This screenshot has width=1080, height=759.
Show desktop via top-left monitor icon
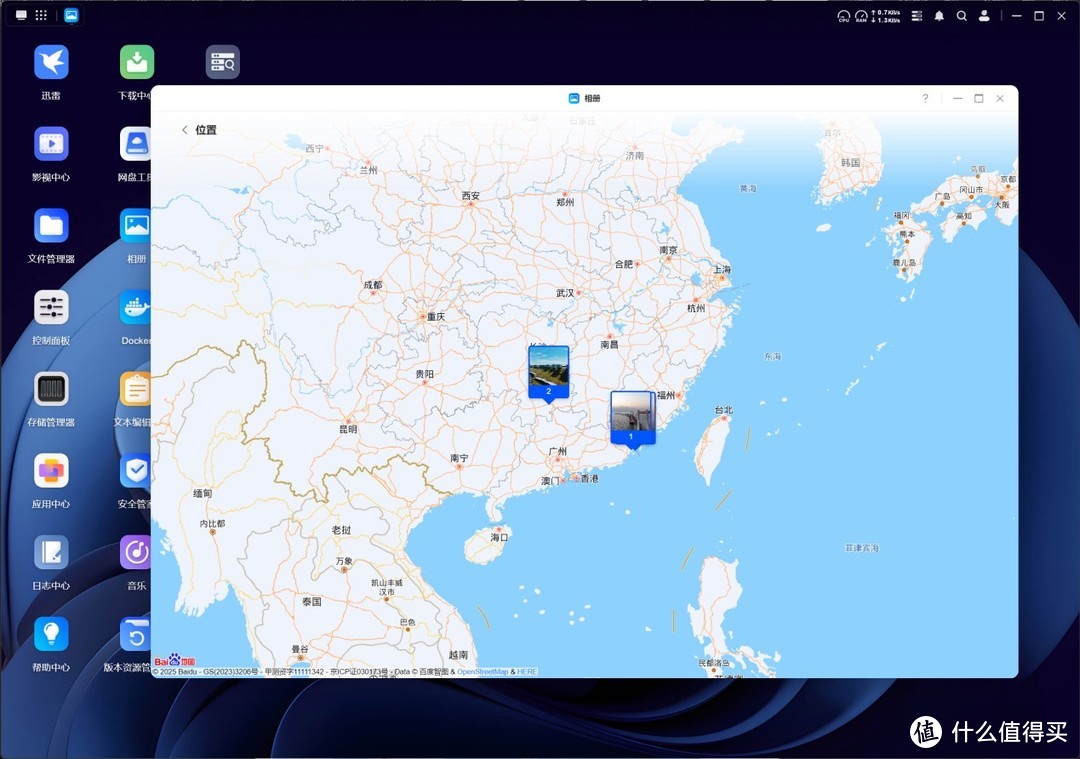(21, 15)
